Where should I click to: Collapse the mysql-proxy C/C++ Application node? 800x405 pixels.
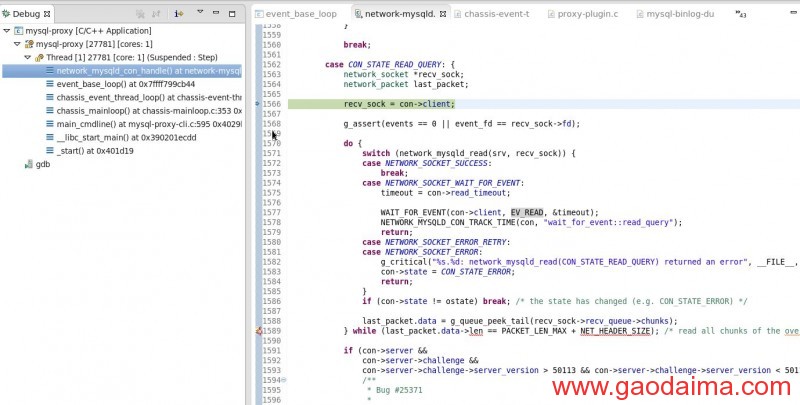(x=6, y=31)
